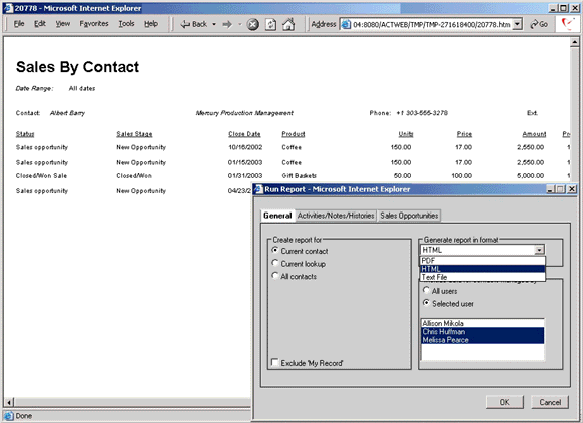Click the Mercury Production Management company text

tap(245, 113)
